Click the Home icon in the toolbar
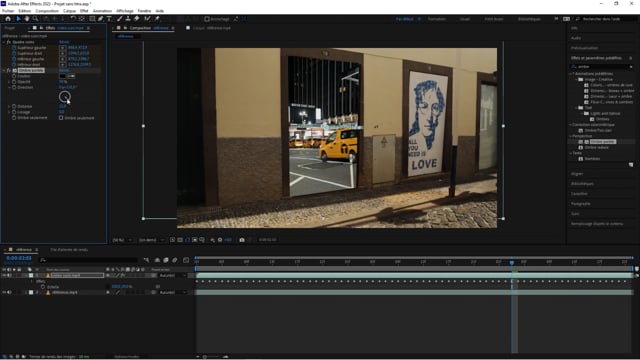 click(x=8, y=19)
